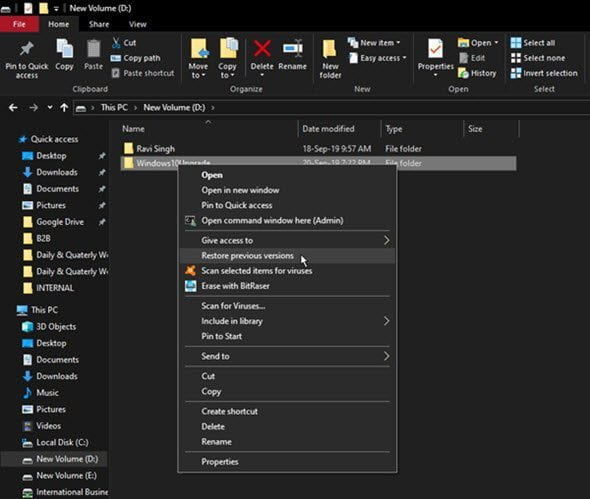Click the Copy path ribbon button
590x499 pixels.
[x=136, y=58]
